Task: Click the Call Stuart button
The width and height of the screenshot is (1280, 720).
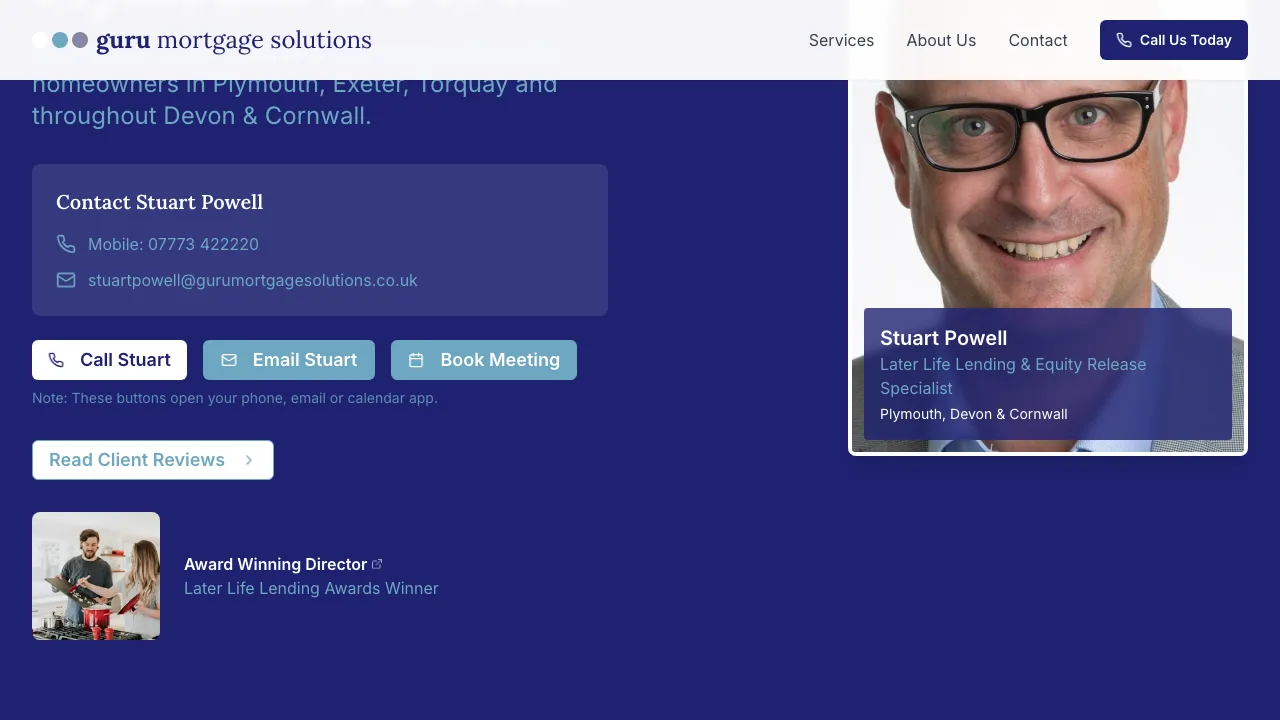Action: (x=109, y=360)
